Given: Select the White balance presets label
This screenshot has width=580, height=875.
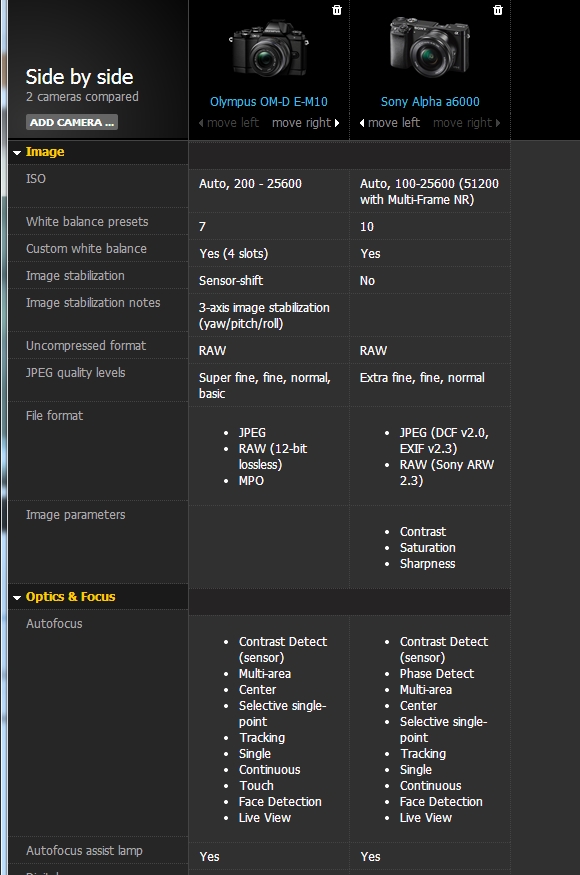Looking at the screenshot, I should point(87,222).
